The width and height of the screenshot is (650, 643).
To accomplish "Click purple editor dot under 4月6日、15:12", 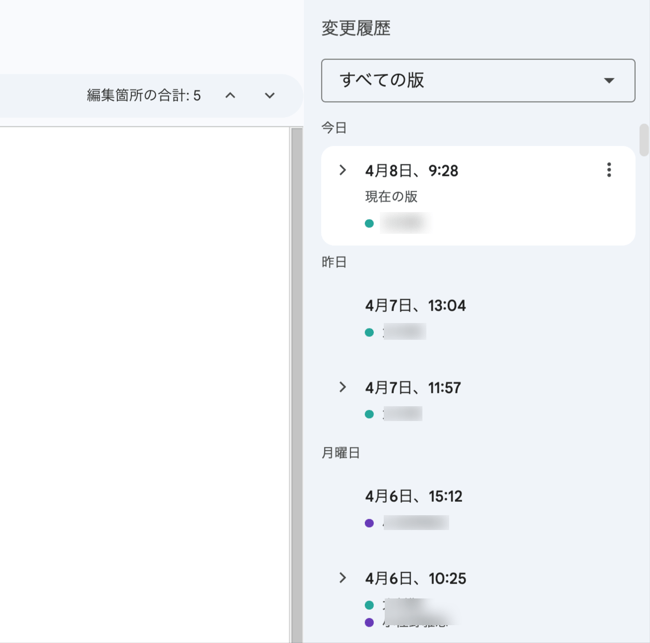I will (x=369, y=523).
